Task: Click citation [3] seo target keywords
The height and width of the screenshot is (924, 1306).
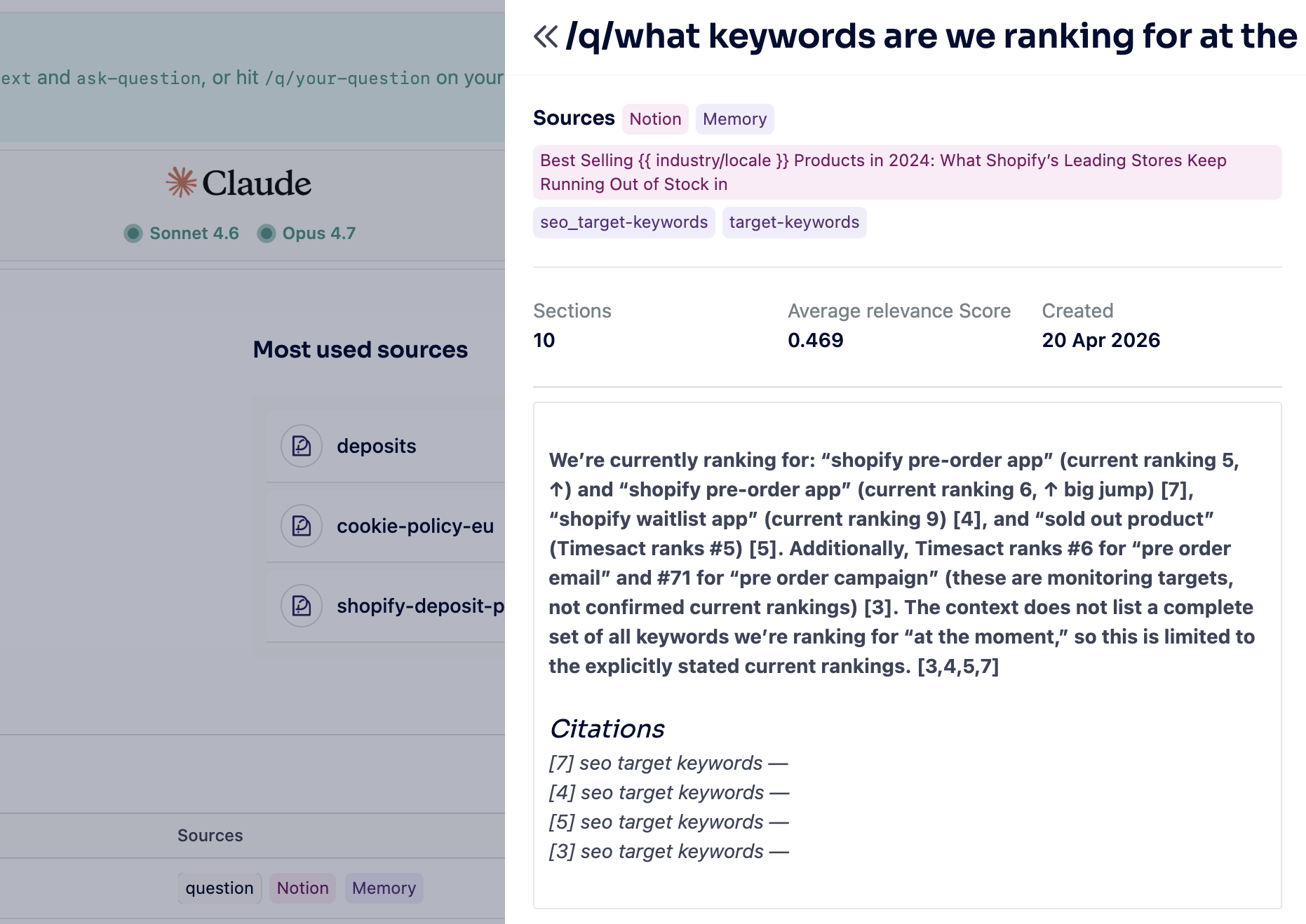Action: [668, 851]
